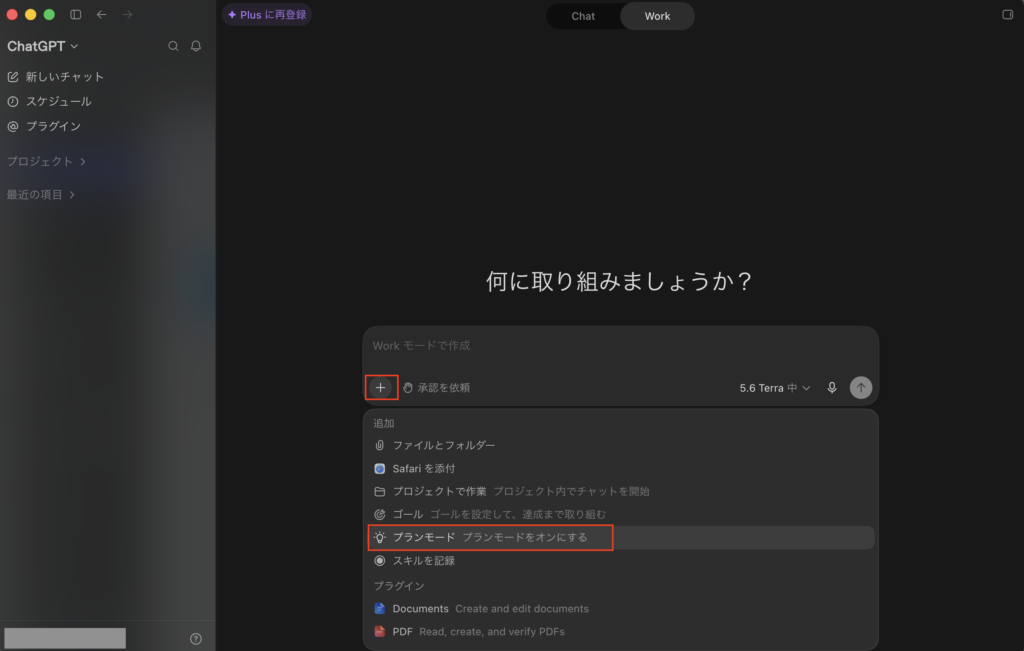Choose プロジェクトで作業 from the menu
1024x651 pixels.
(x=620, y=491)
